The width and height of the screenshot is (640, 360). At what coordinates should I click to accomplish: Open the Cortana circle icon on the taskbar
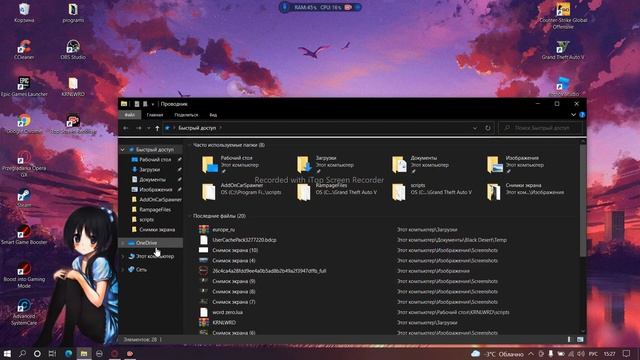37,353
